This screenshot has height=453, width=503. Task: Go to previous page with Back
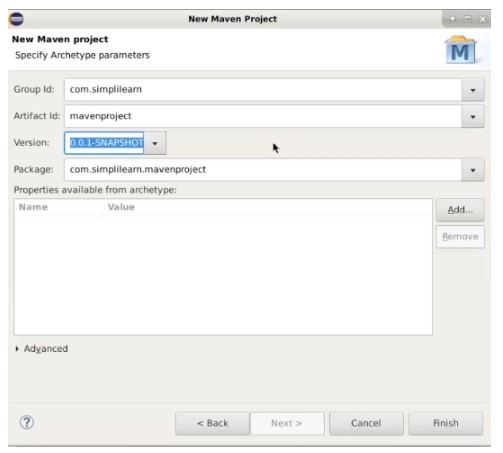pos(212,423)
